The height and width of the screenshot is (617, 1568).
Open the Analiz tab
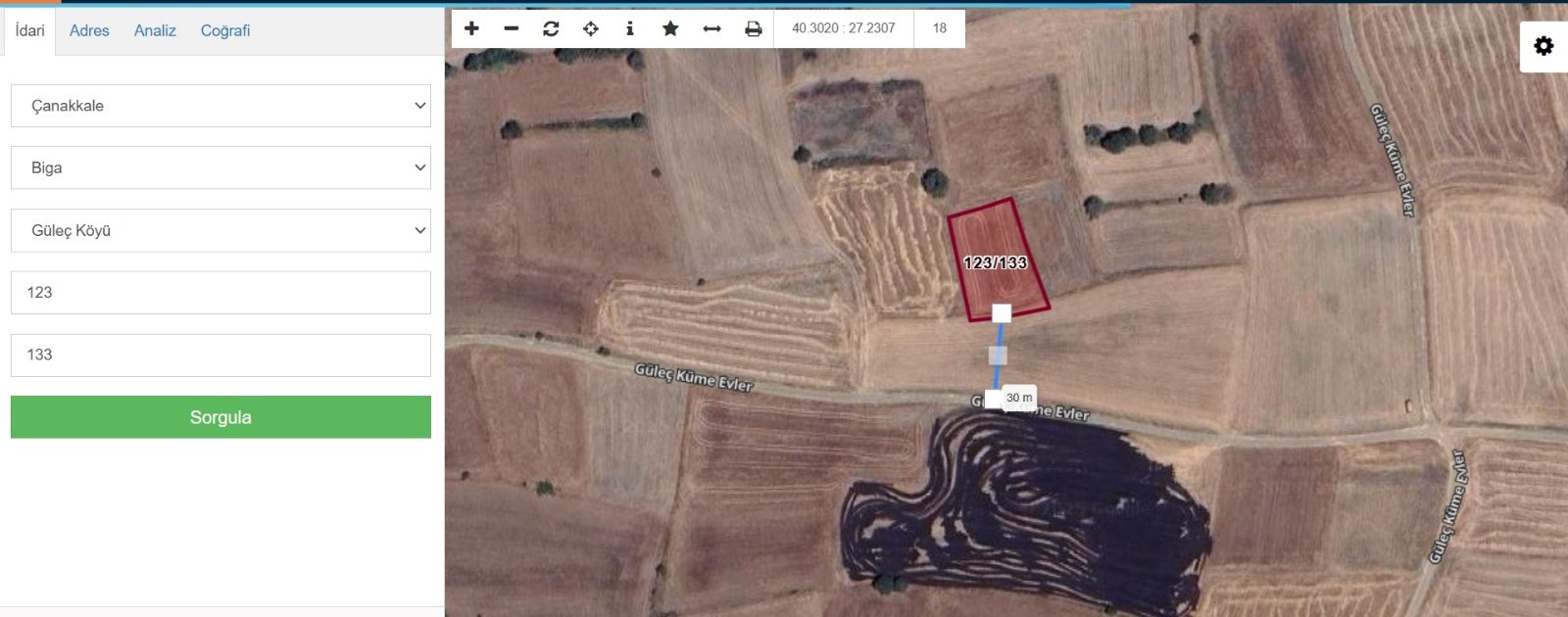pos(155,30)
